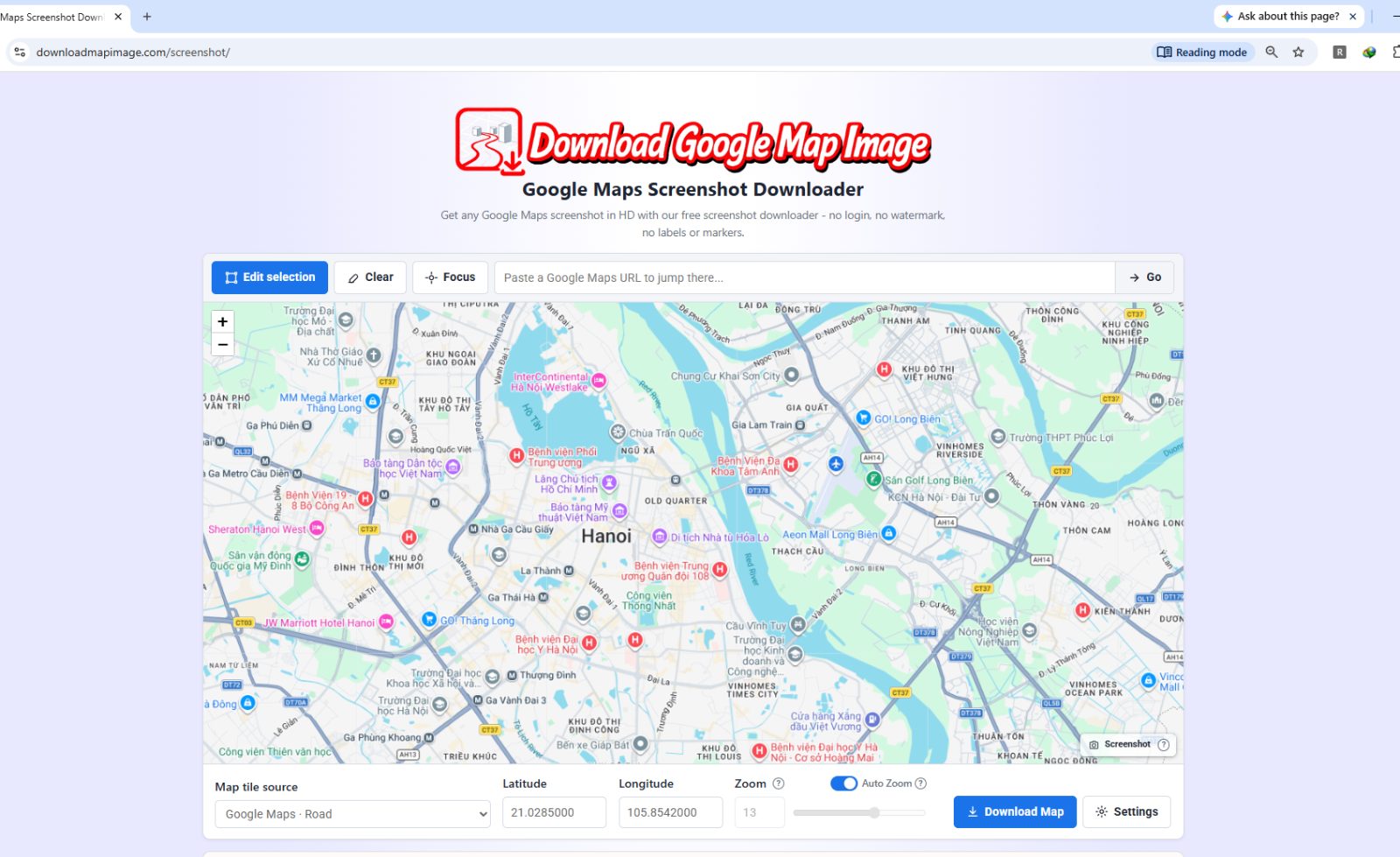Enable browser Reading mode
Screen dimensions: 1400x857
coord(1202,53)
